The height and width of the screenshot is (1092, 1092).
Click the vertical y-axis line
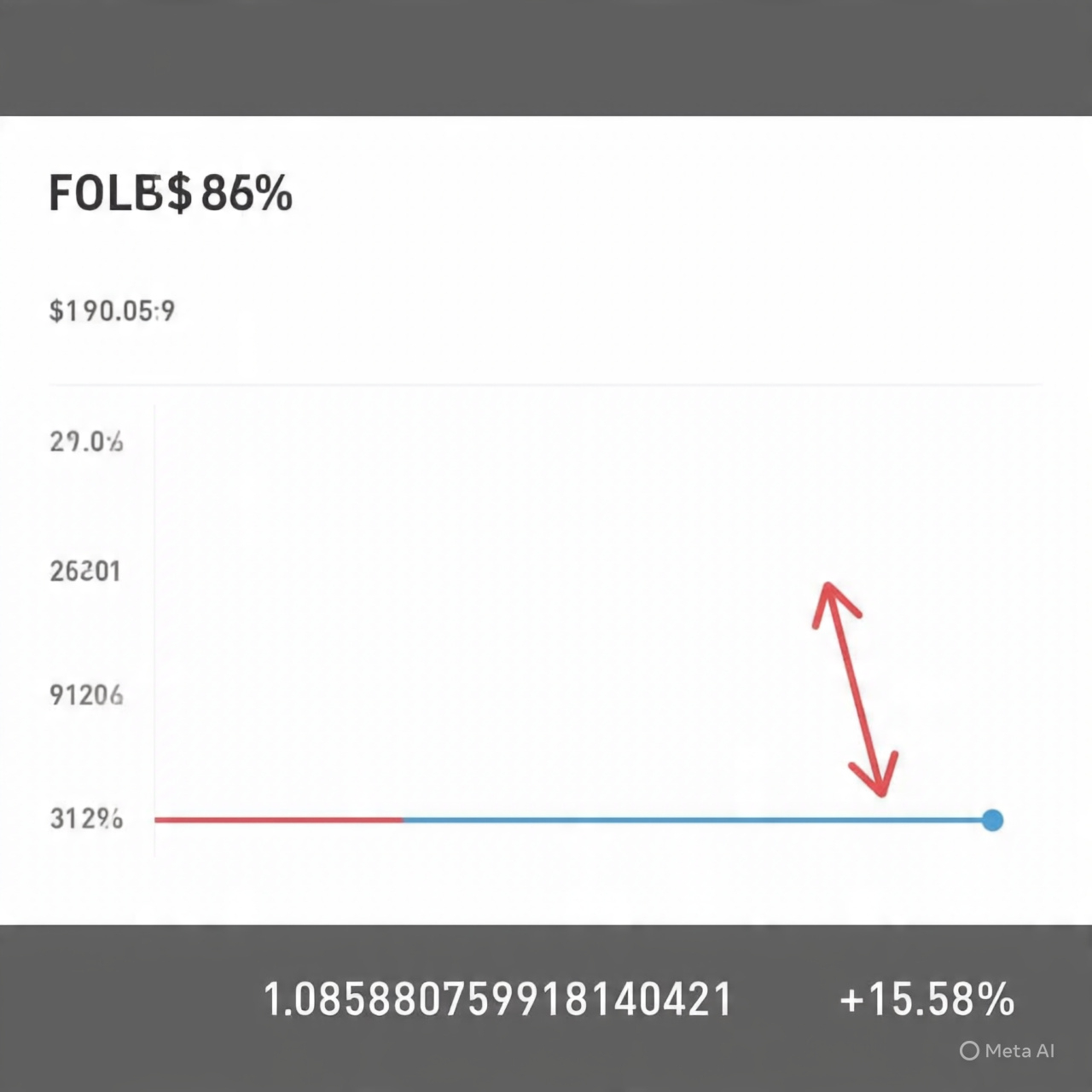pos(154,630)
